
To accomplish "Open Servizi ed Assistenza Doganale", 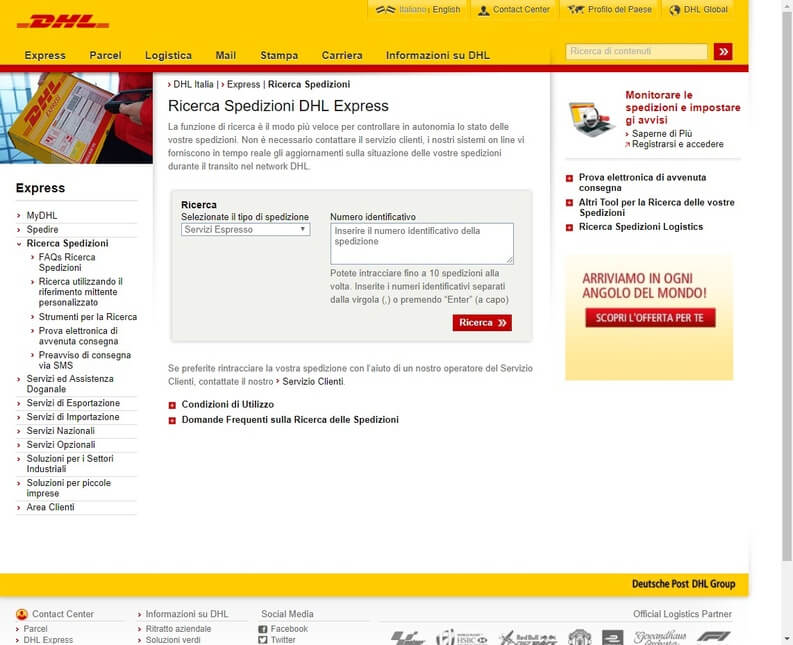I will pyautogui.click(x=70, y=384).
